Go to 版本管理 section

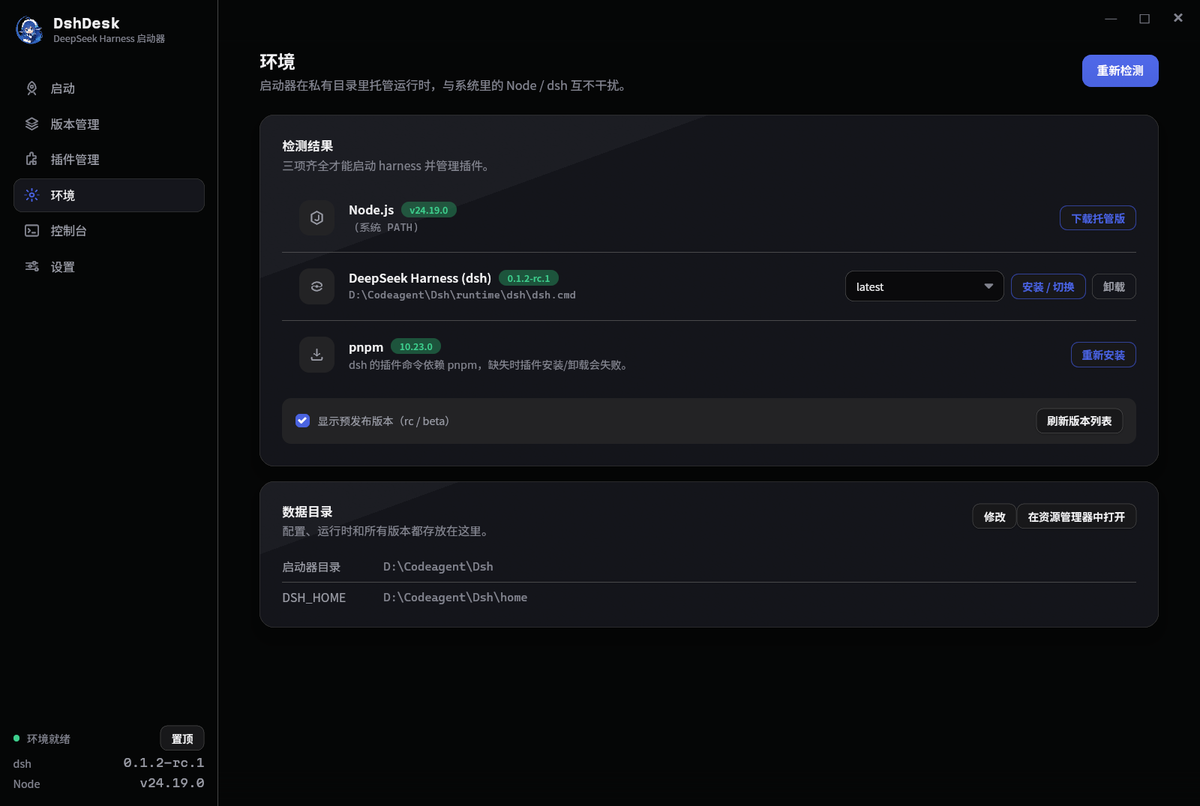(109, 124)
